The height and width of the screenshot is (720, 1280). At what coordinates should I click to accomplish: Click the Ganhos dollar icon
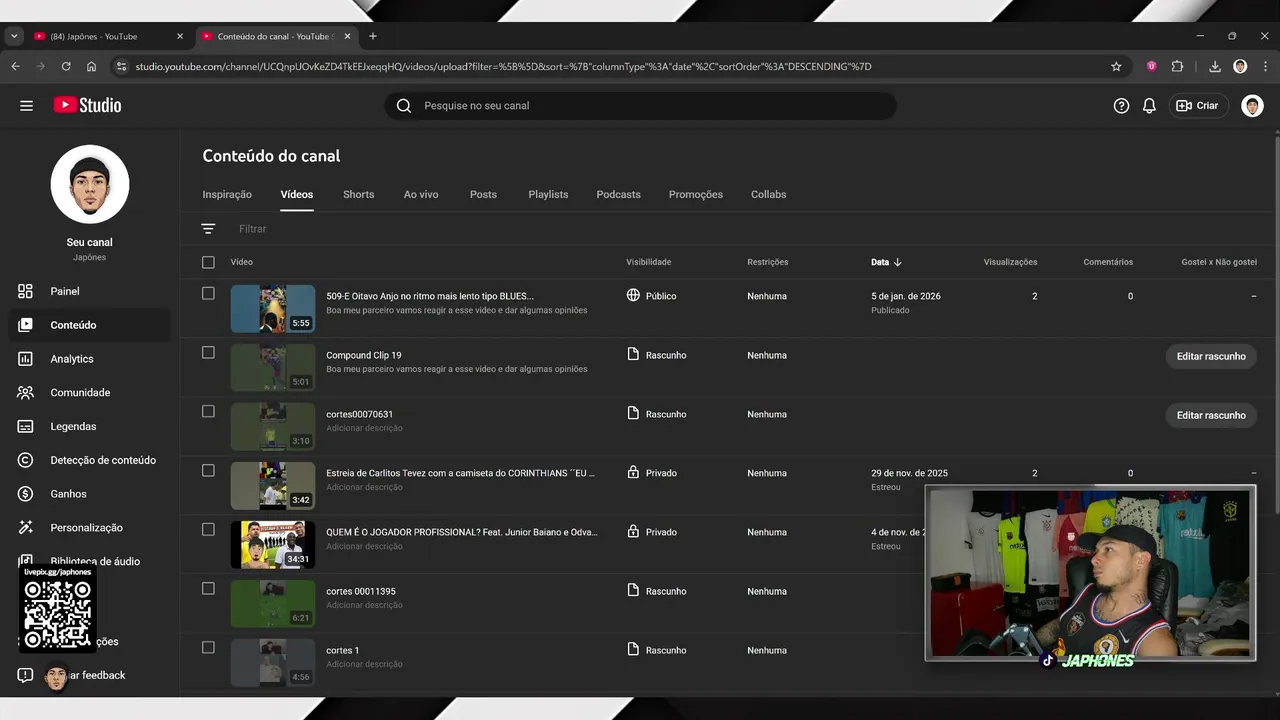[26, 494]
